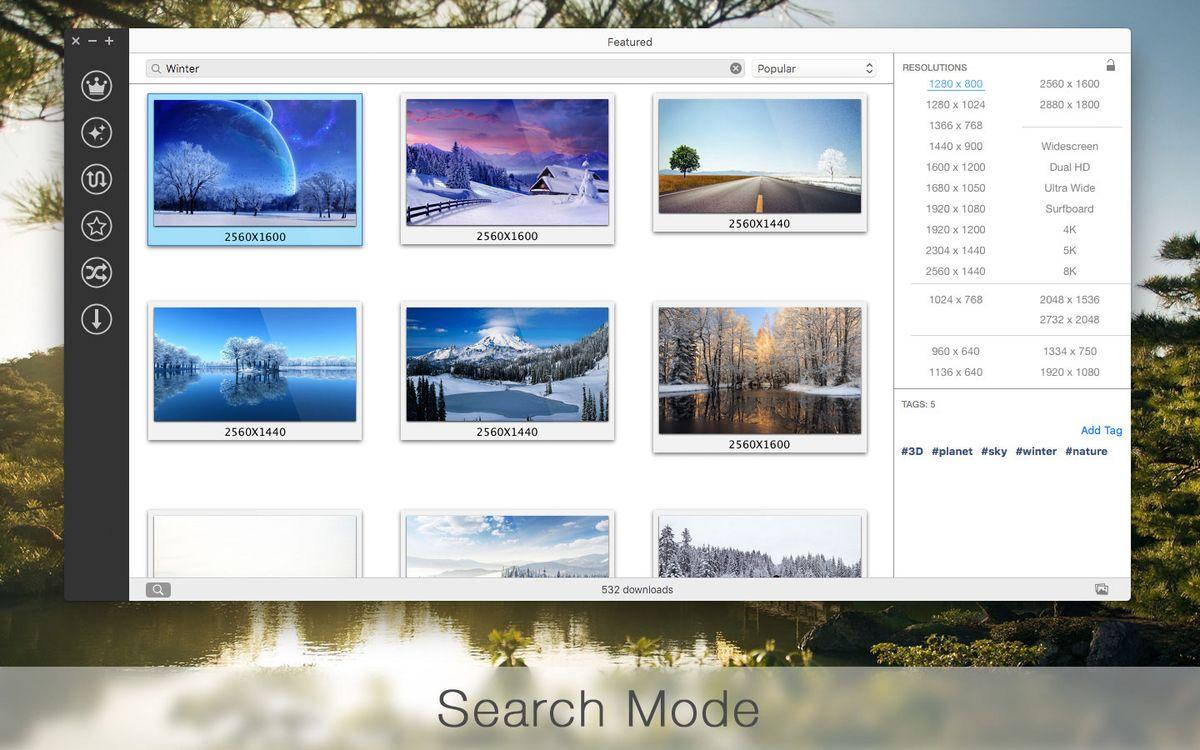The image size is (1200, 750).
Task: Click the Add Tag link
Action: click(x=1101, y=431)
